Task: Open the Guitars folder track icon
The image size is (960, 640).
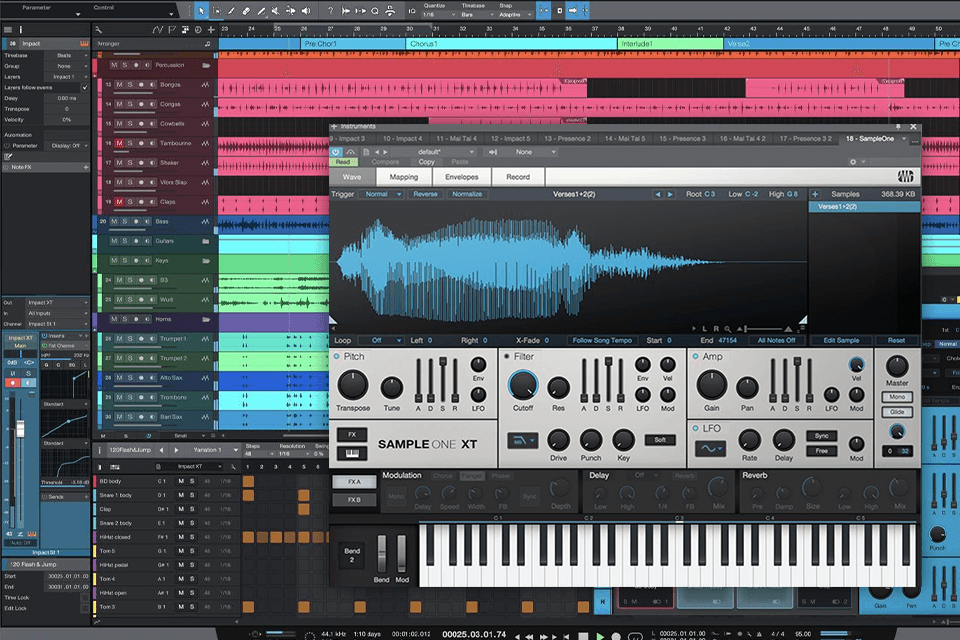Action: pyautogui.click(x=206, y=241)
